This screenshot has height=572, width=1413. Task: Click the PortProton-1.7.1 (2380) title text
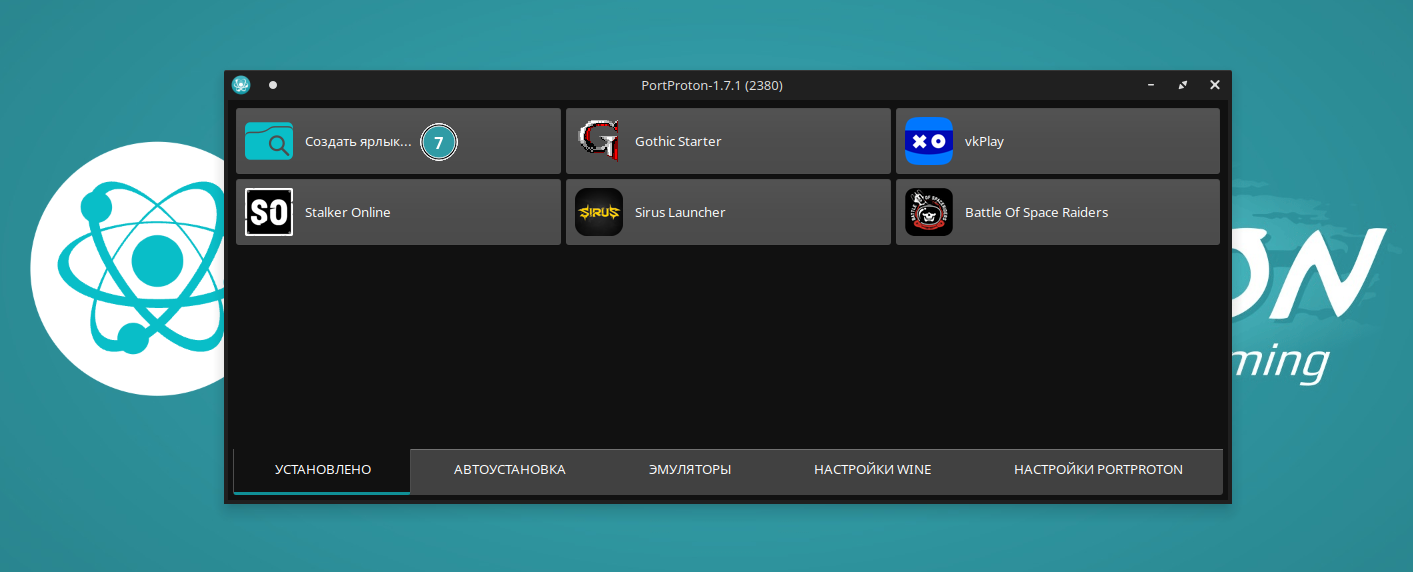(712, 85)
